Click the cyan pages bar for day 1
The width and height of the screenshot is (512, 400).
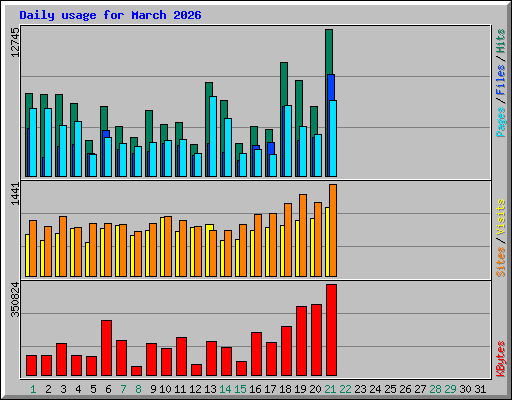coord(33,142)
